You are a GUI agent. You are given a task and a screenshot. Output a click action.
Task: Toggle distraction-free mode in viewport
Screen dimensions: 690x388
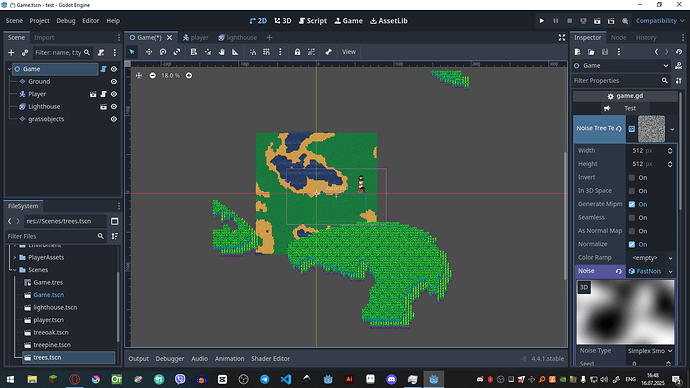(x=562, y=38)
